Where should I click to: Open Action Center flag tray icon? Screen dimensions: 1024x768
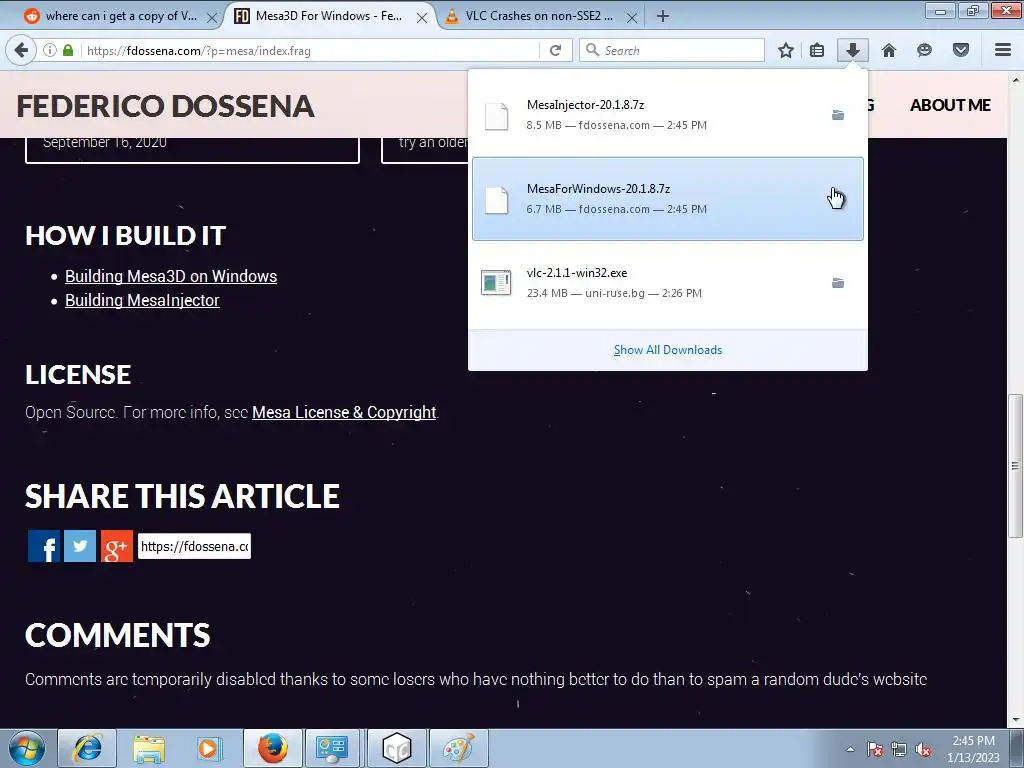tap(875, 750)
